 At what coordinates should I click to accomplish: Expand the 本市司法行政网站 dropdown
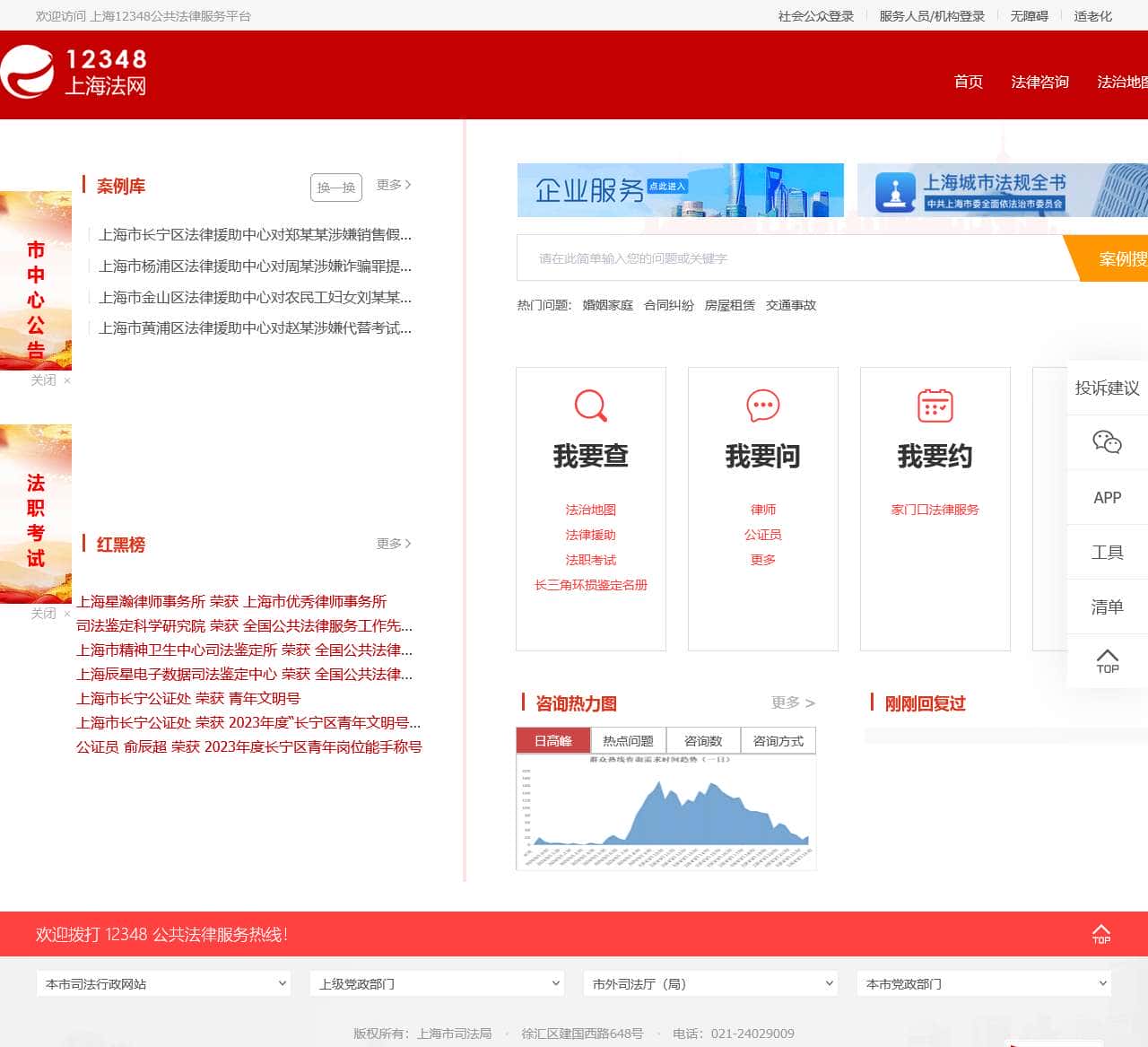(163, 984)
